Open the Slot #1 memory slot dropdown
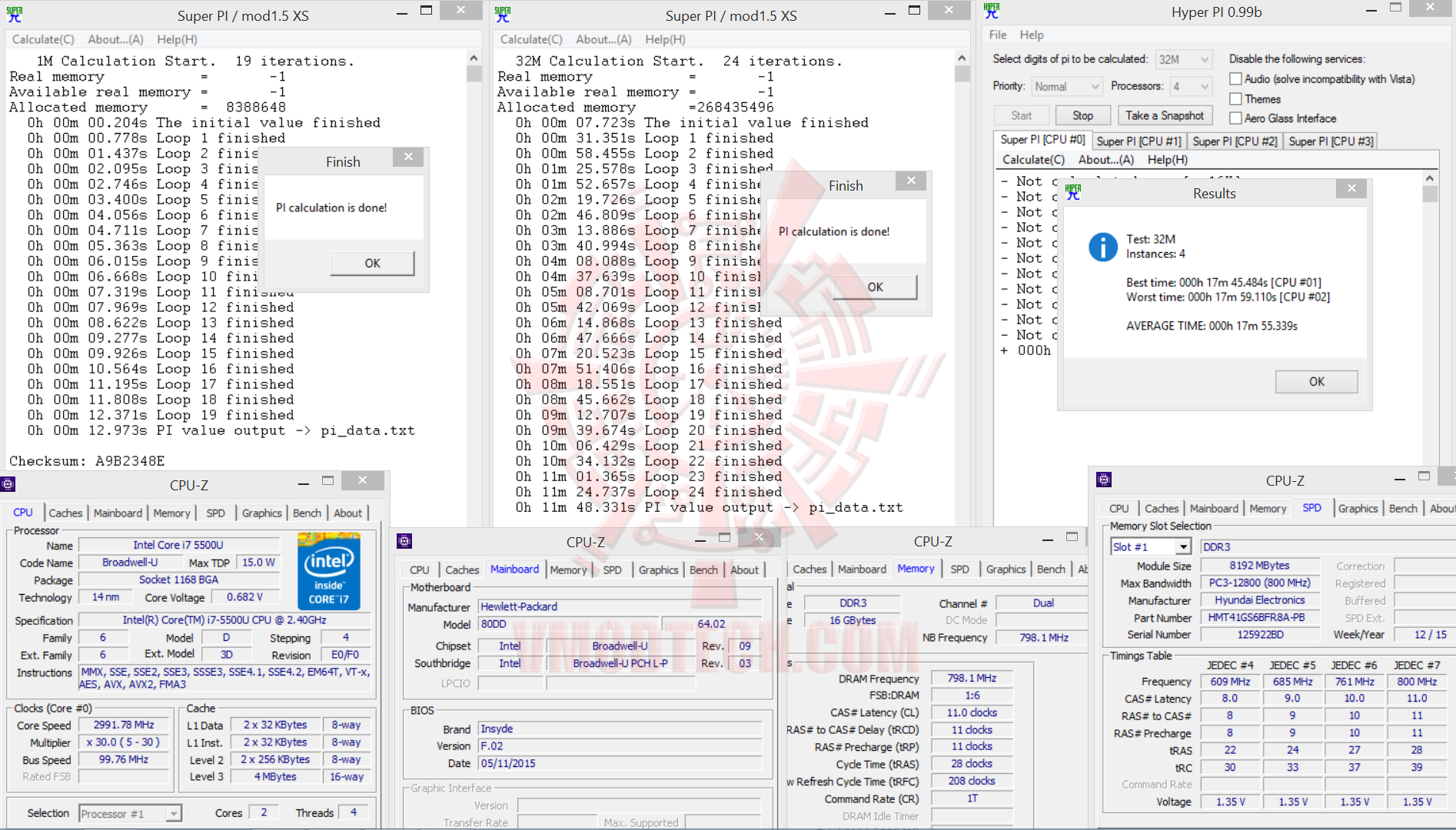The height and width of the screenshot is (830, 1456). tap(1151, 547)
